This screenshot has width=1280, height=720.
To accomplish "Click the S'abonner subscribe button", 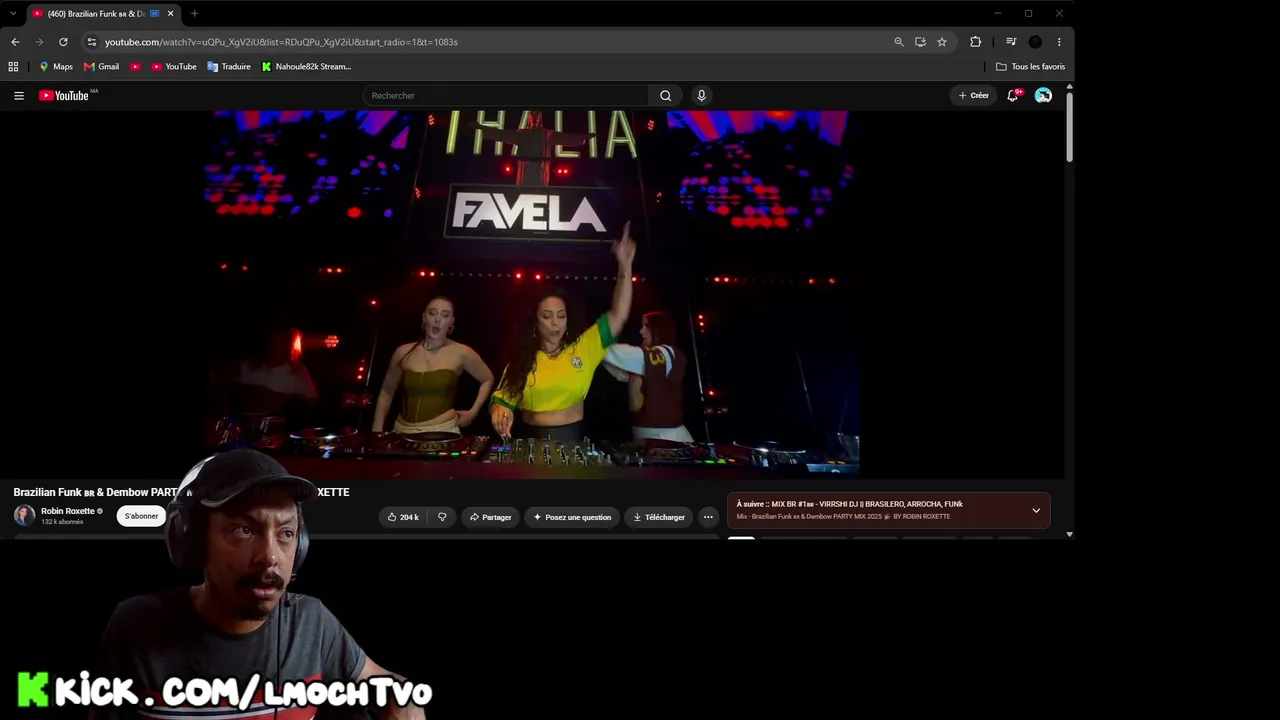I will tap(141, 516).
